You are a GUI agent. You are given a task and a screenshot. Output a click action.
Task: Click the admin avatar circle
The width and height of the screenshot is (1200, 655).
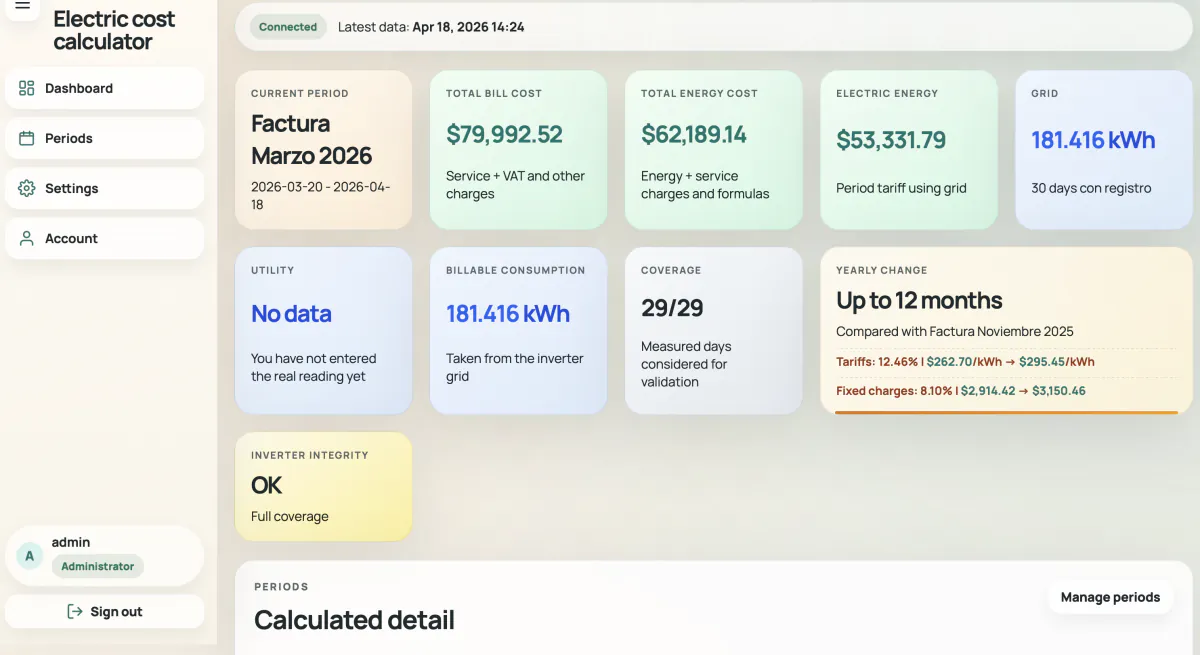tap(29, 556)
